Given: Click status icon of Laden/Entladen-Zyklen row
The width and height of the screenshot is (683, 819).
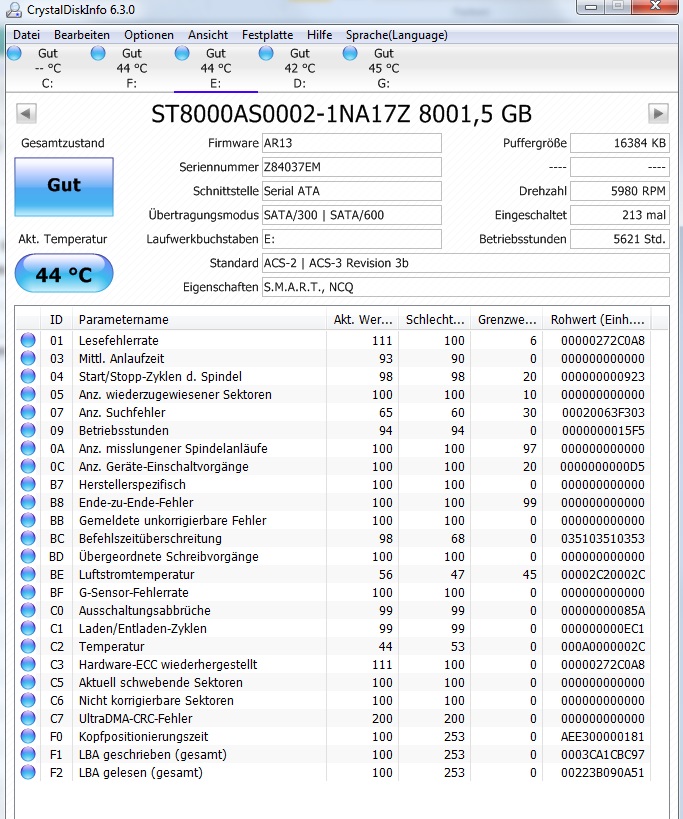Looking at the screenshot, I should click(28, 628).
